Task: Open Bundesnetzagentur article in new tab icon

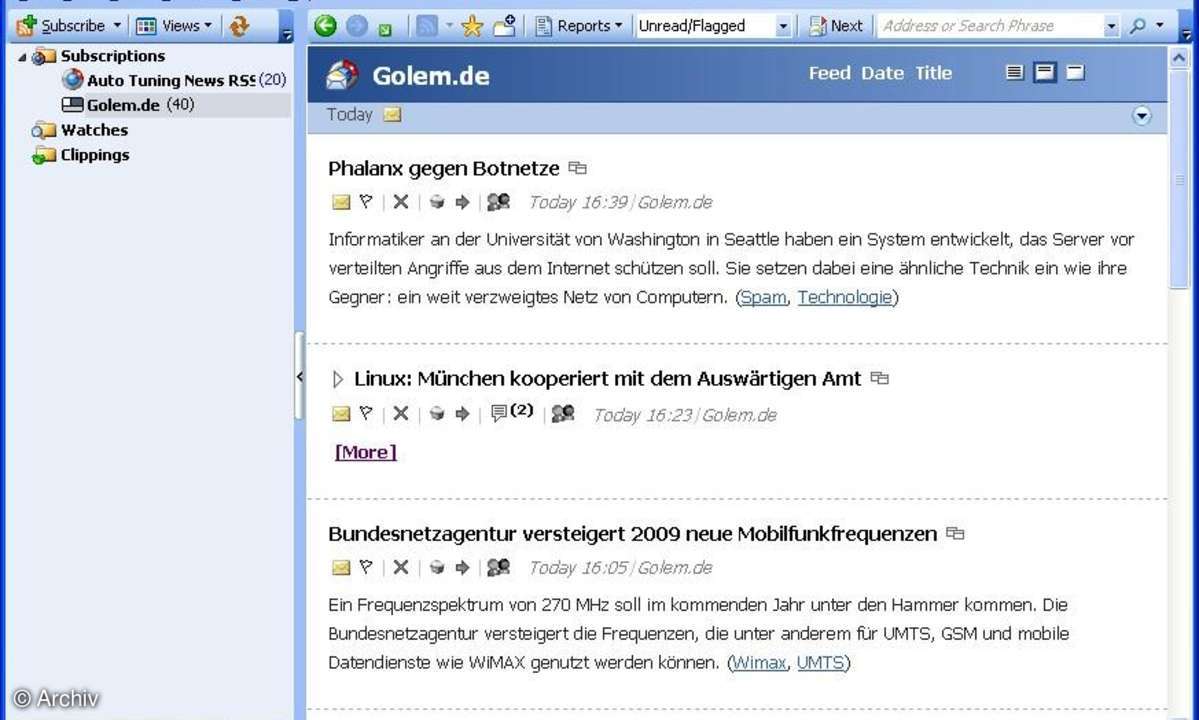Action: 955,533
